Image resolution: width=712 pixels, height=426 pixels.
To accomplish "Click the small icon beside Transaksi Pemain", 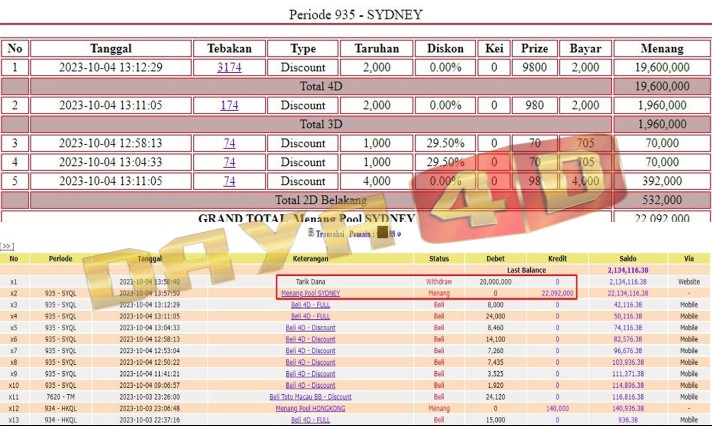I will click(312, 232).
